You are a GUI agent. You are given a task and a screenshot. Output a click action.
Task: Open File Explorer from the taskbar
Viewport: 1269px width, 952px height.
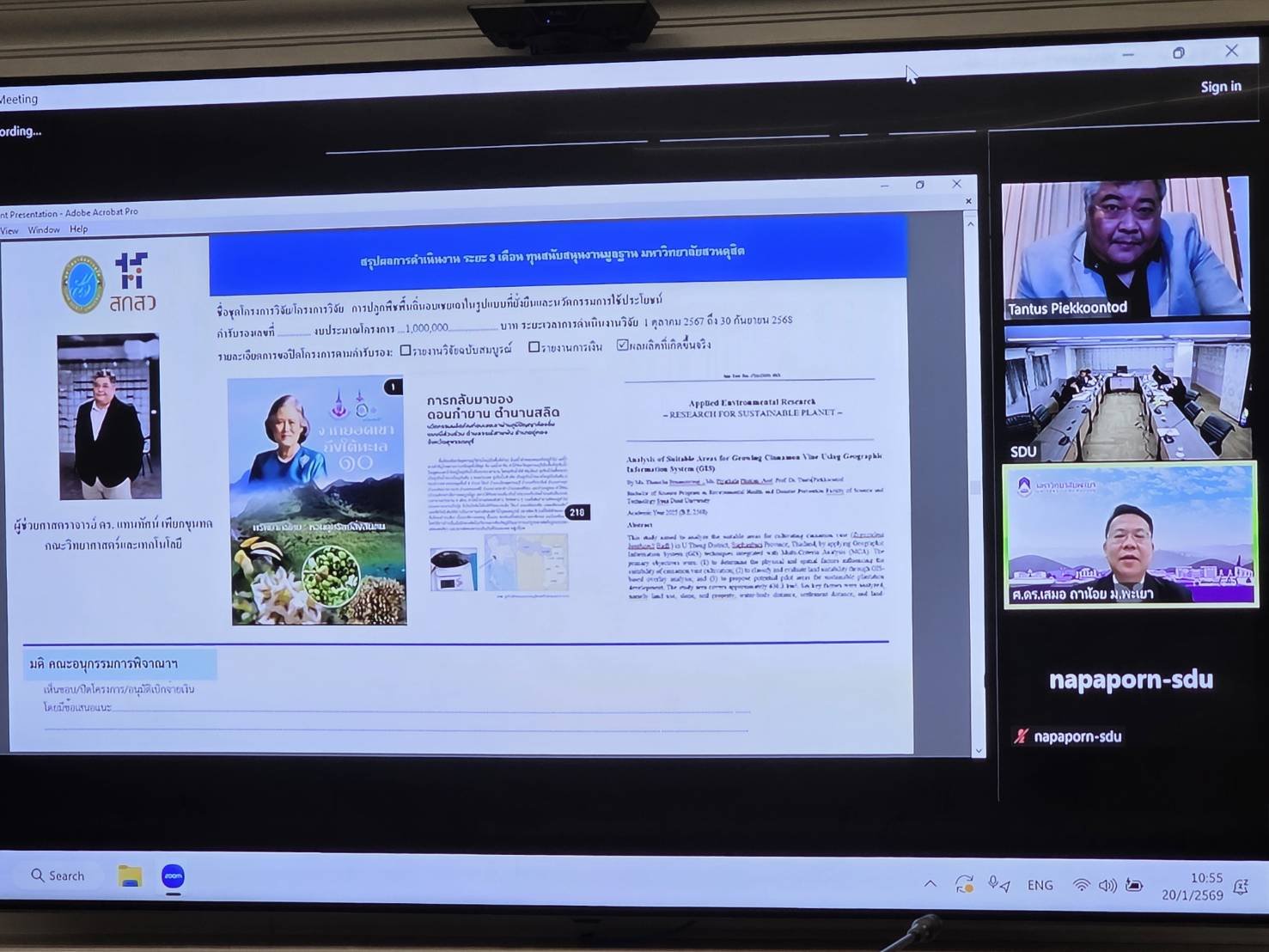pos(130,876)
